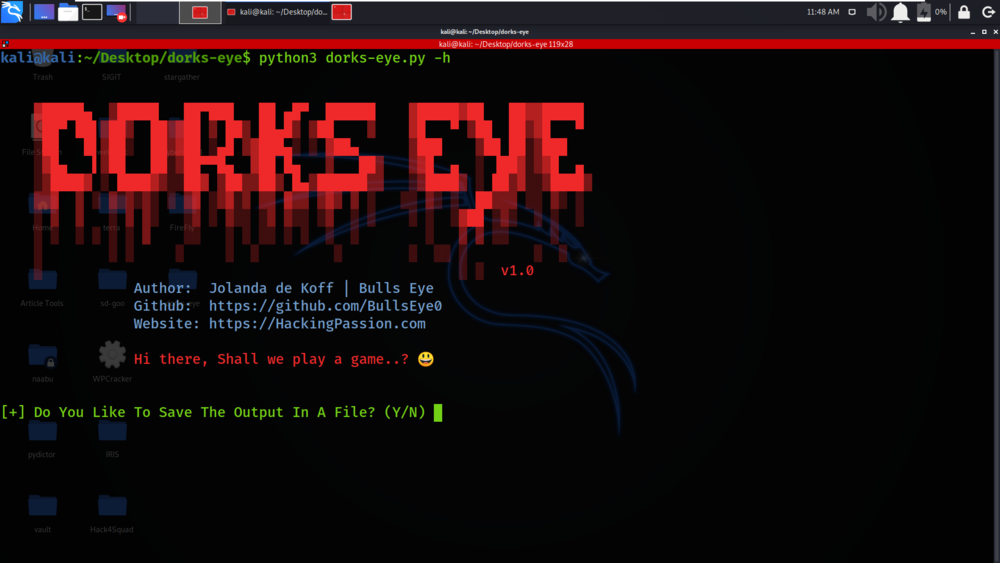Viewport: 1000px width, 563px height.
Task: Click the smiley emoji after game prompt
Action: (x=426, y=359)
